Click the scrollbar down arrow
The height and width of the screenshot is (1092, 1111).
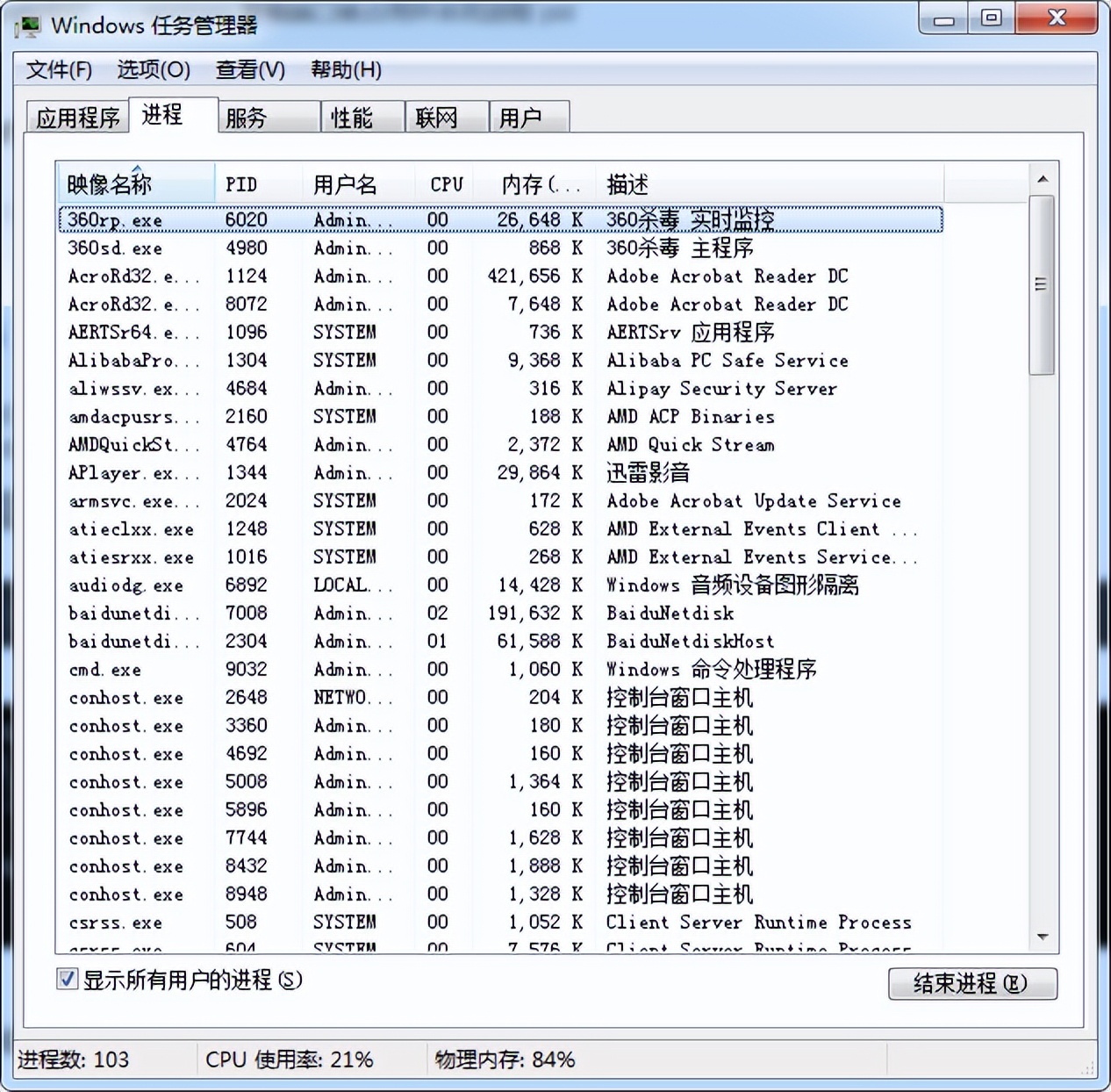[1043, 936]
